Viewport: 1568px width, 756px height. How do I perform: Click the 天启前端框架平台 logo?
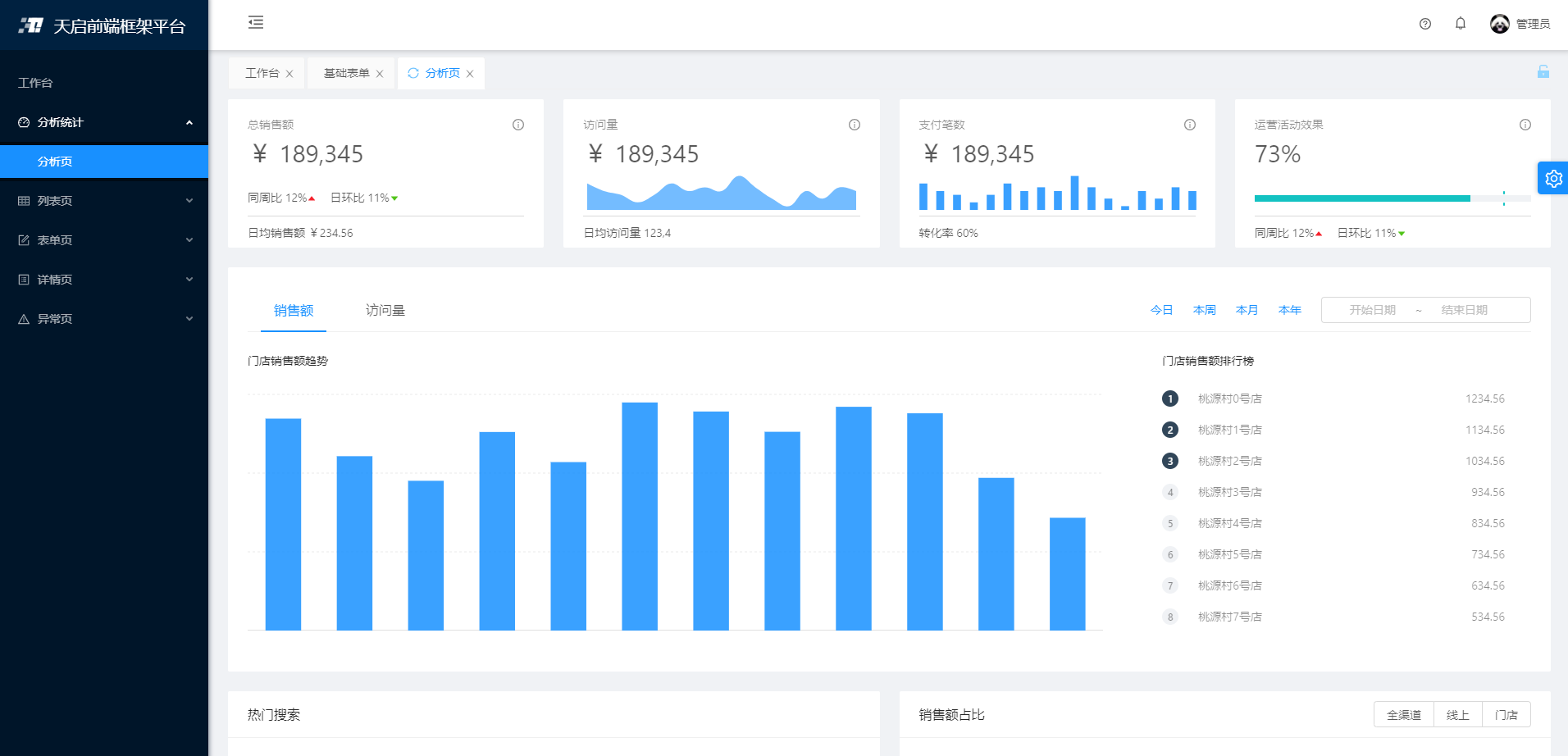coord(103,25)
